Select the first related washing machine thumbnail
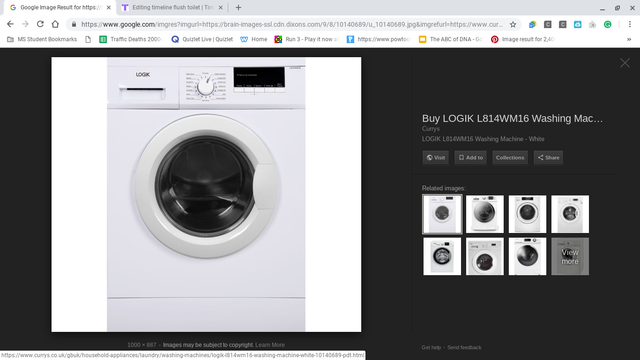Screen dimensions: 640x360 coord(442,214)
